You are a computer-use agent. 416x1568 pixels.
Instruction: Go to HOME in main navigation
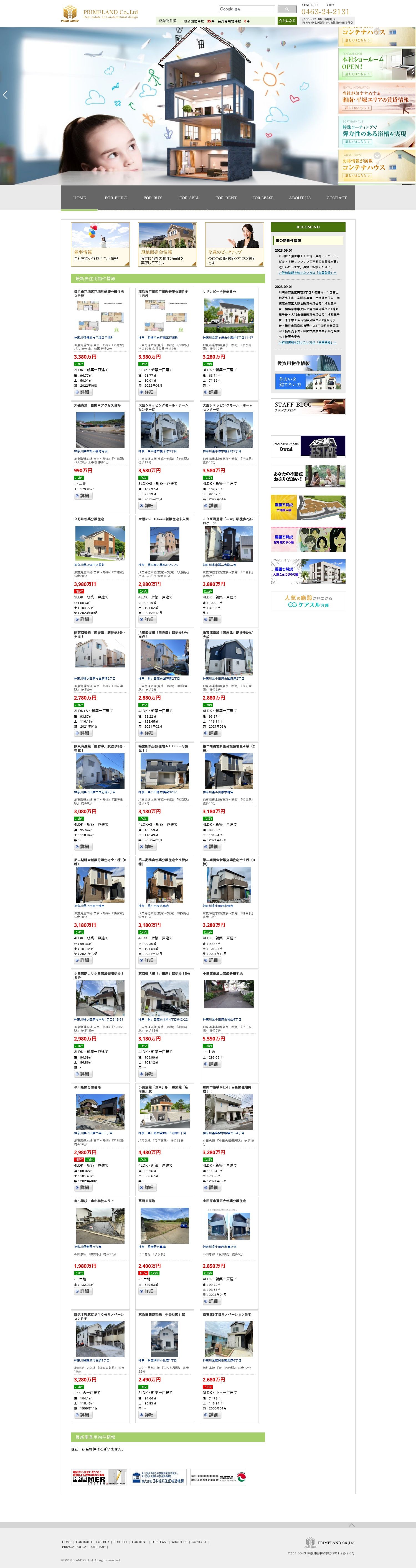coord(79,198)
